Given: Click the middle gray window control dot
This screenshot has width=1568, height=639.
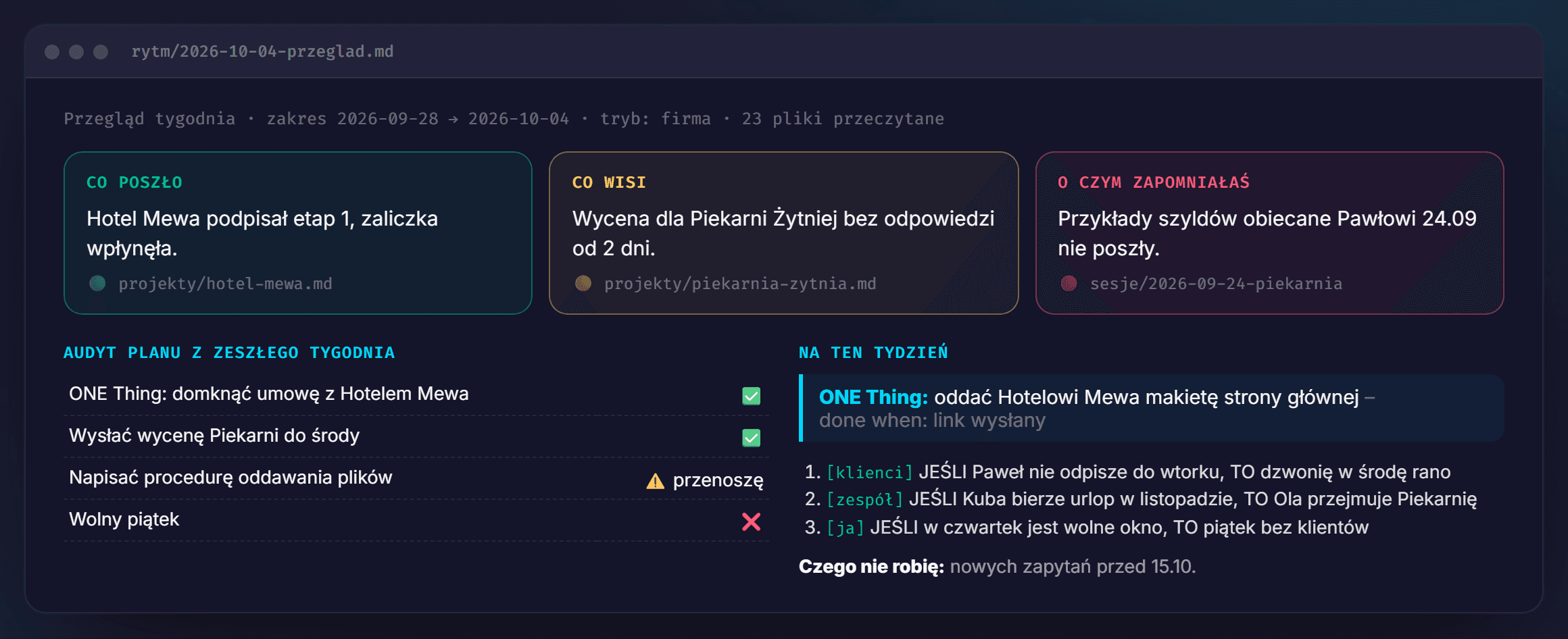Looking at the screenshot, I should [x=76, y=52].
